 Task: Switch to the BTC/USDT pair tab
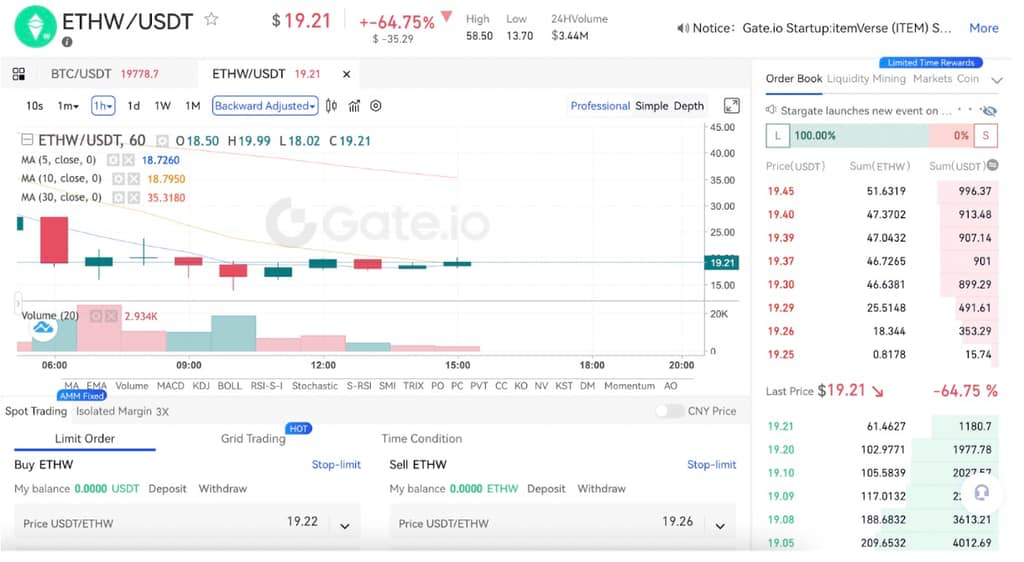click(104, 74)
